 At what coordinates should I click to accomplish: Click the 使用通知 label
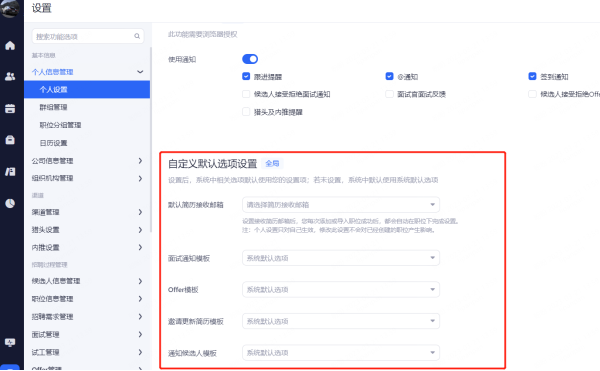pyautogui.click(x=182, y=59)
